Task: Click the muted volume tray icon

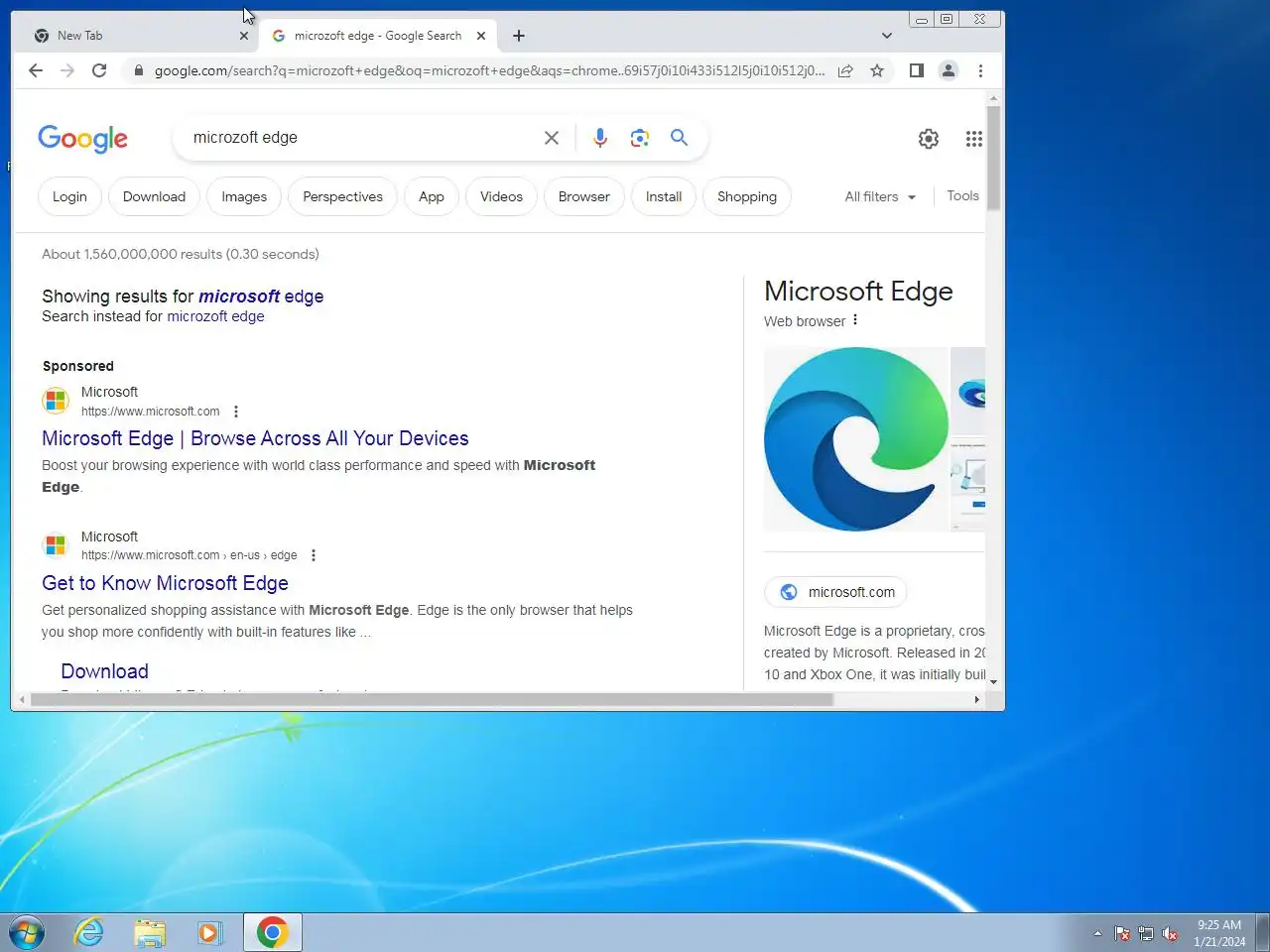Action: tap(1170, 934)
